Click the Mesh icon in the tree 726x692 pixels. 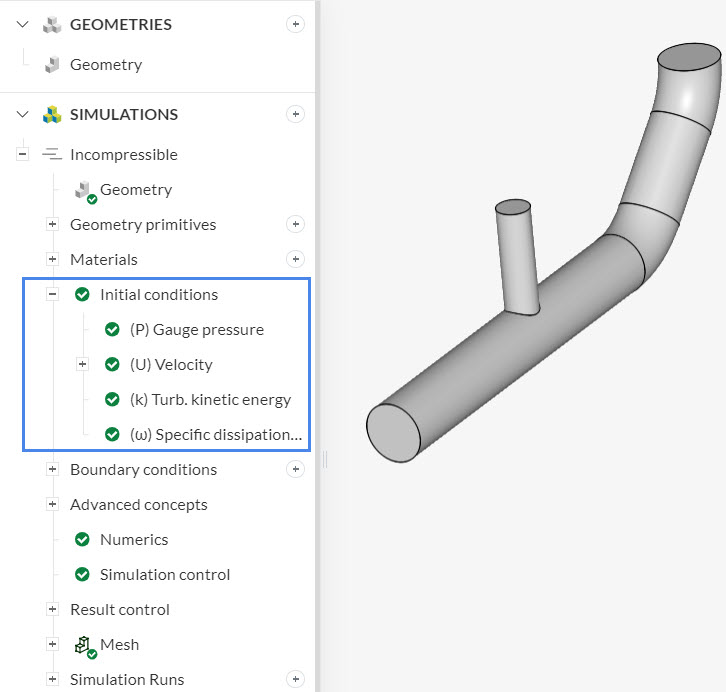pos(84,645)
